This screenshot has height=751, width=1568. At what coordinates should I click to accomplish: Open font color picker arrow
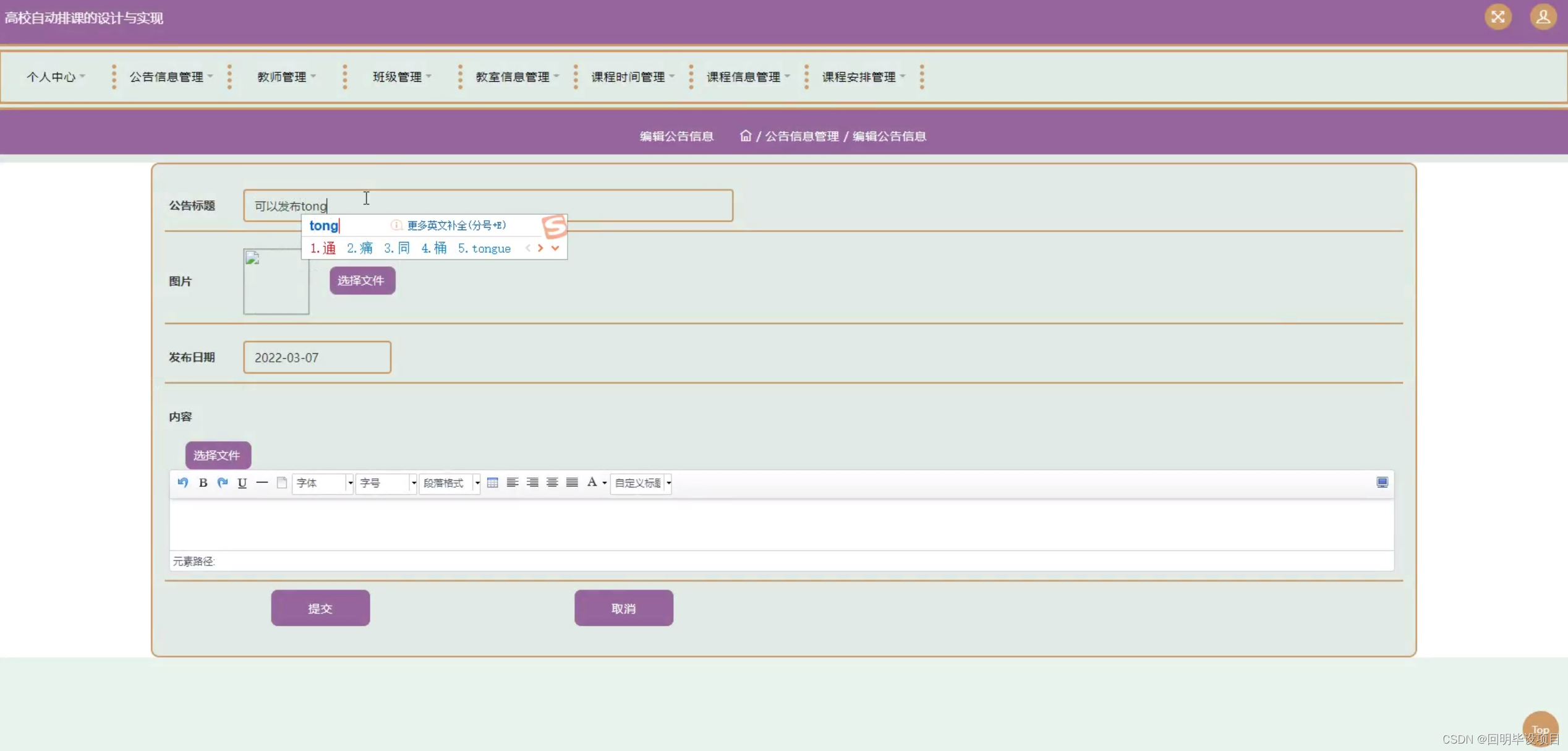pyautogui.click(x=605, y=483)
